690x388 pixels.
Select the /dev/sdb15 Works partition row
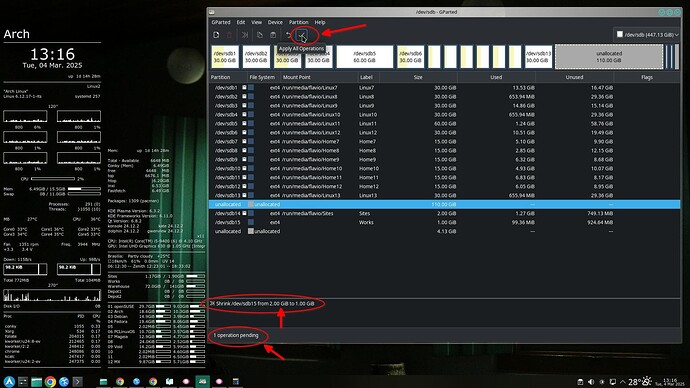coord(444,222)
